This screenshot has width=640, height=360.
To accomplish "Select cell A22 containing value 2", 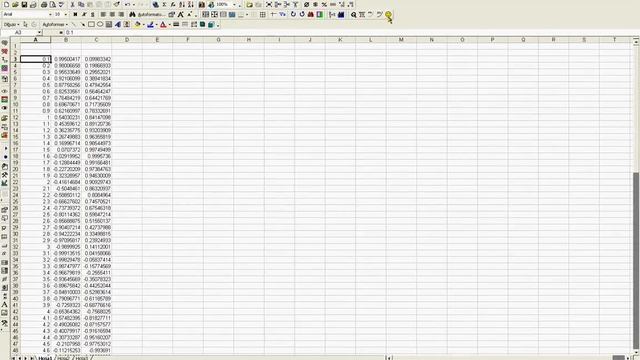I will (36, 182).
